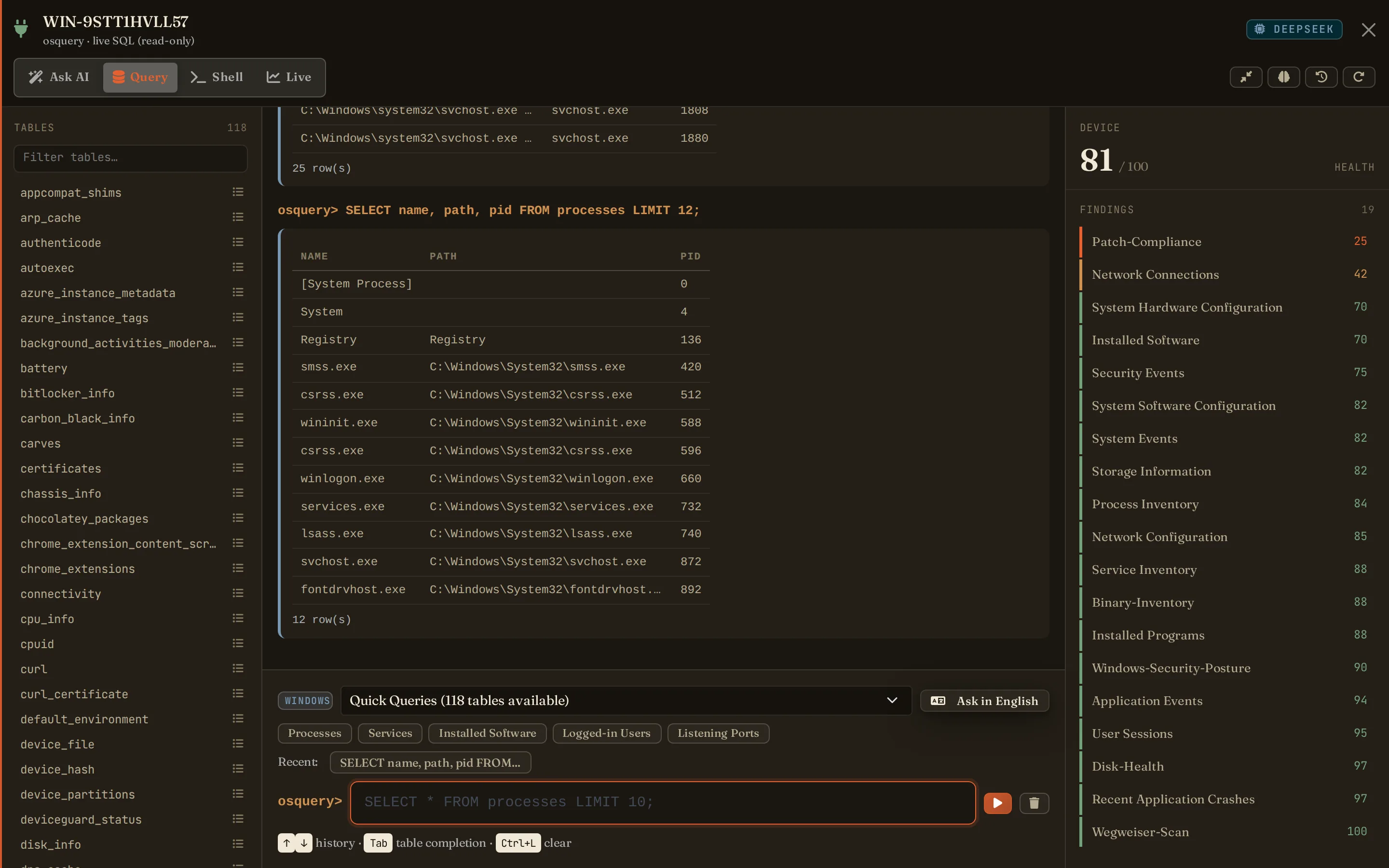Click list icon beside certificates table

coord(238,468)
